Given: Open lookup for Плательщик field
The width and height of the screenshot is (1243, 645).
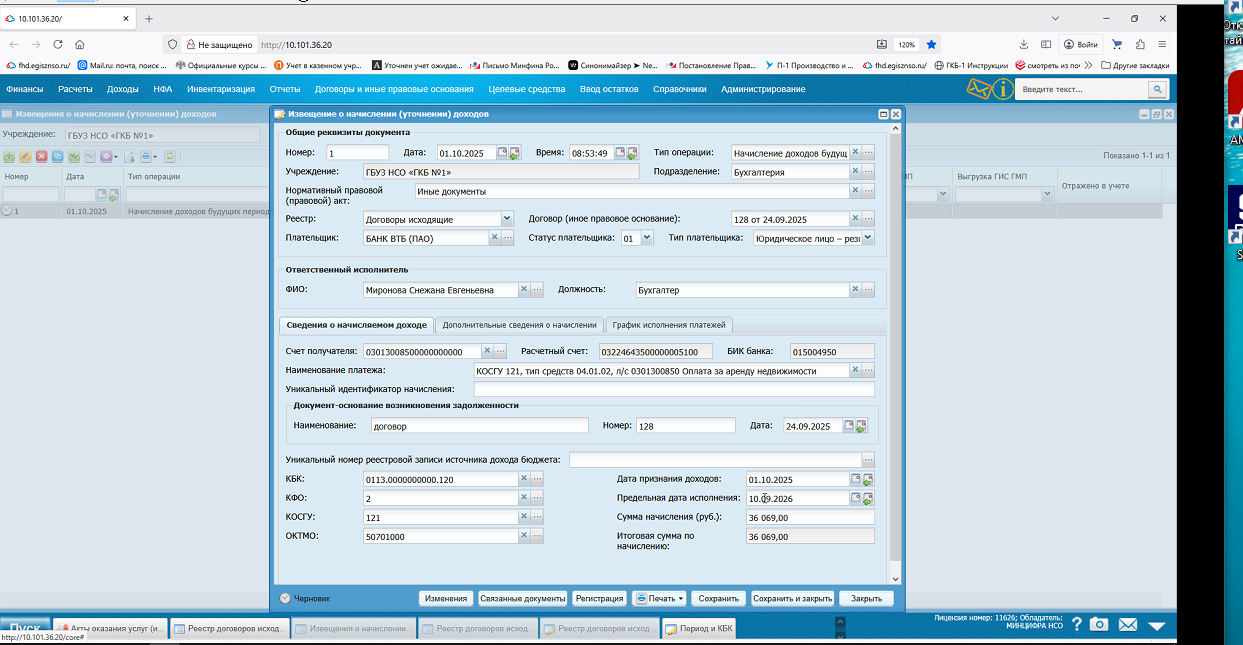Looking at the screenshot, I should 507,238.
